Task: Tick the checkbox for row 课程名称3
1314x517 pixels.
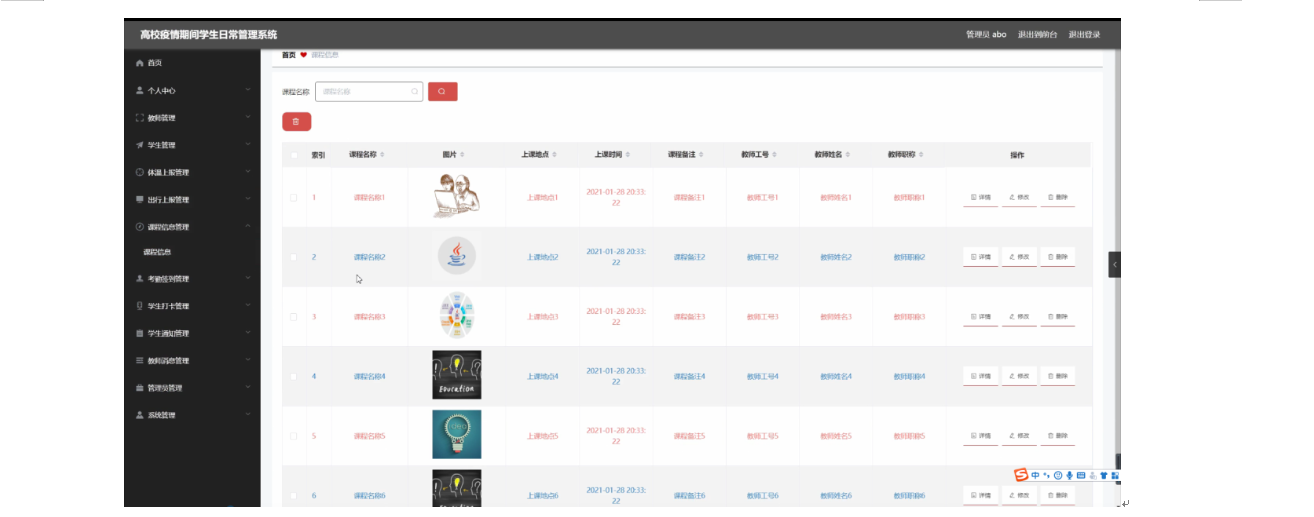Action: 294,316
